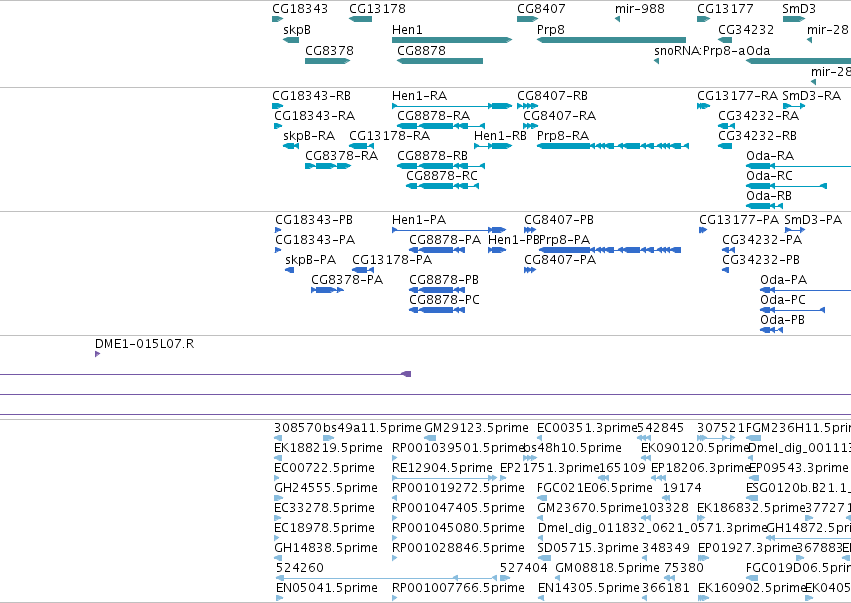Select the GH24555.5prime EST
Image resolution: width=851 pixels, height=603 pixels.
tap(278, 498)
